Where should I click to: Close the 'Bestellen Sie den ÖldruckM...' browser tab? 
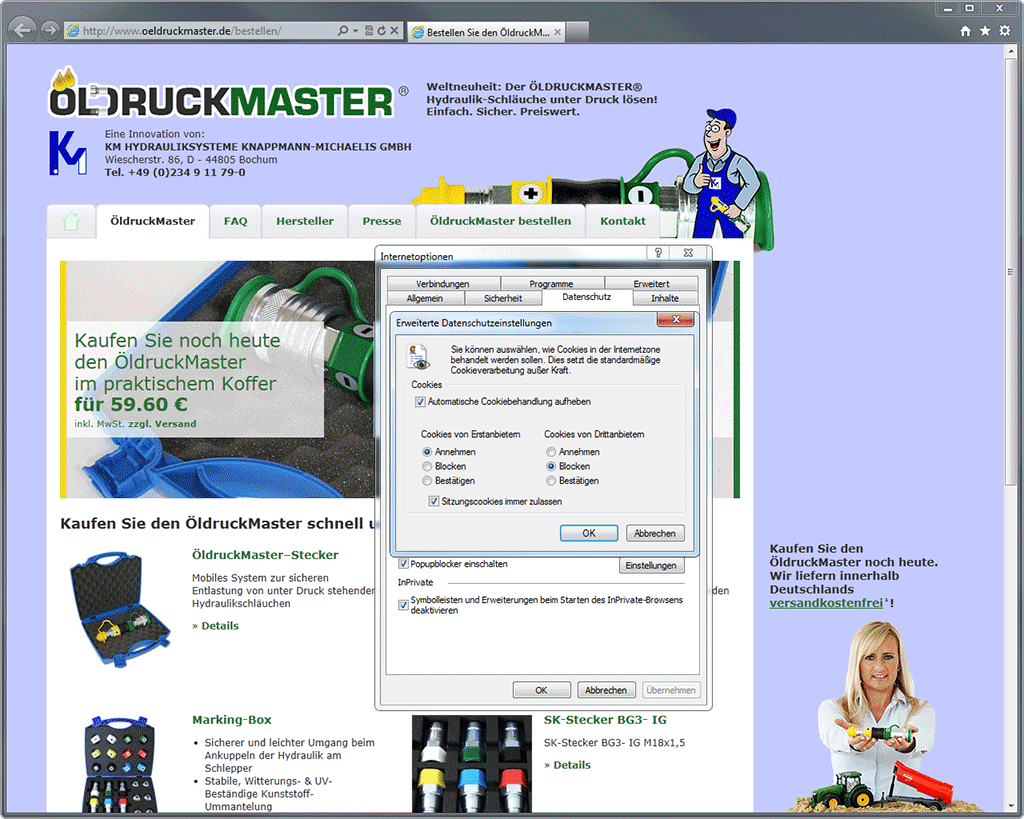[558, 31]
